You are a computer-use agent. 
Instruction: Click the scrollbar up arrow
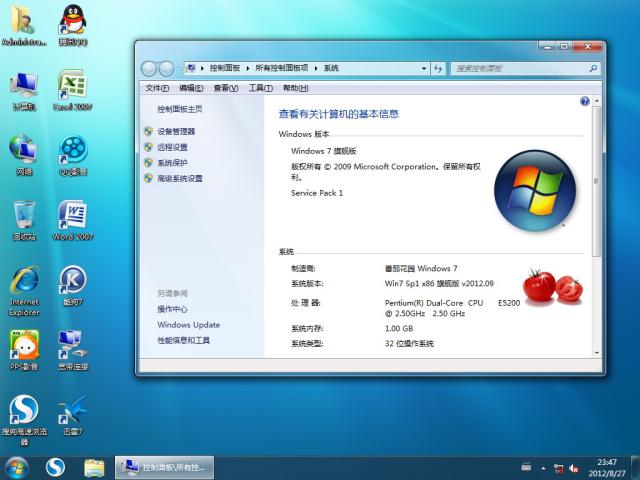pyautogui.click(x=596, y=101)
